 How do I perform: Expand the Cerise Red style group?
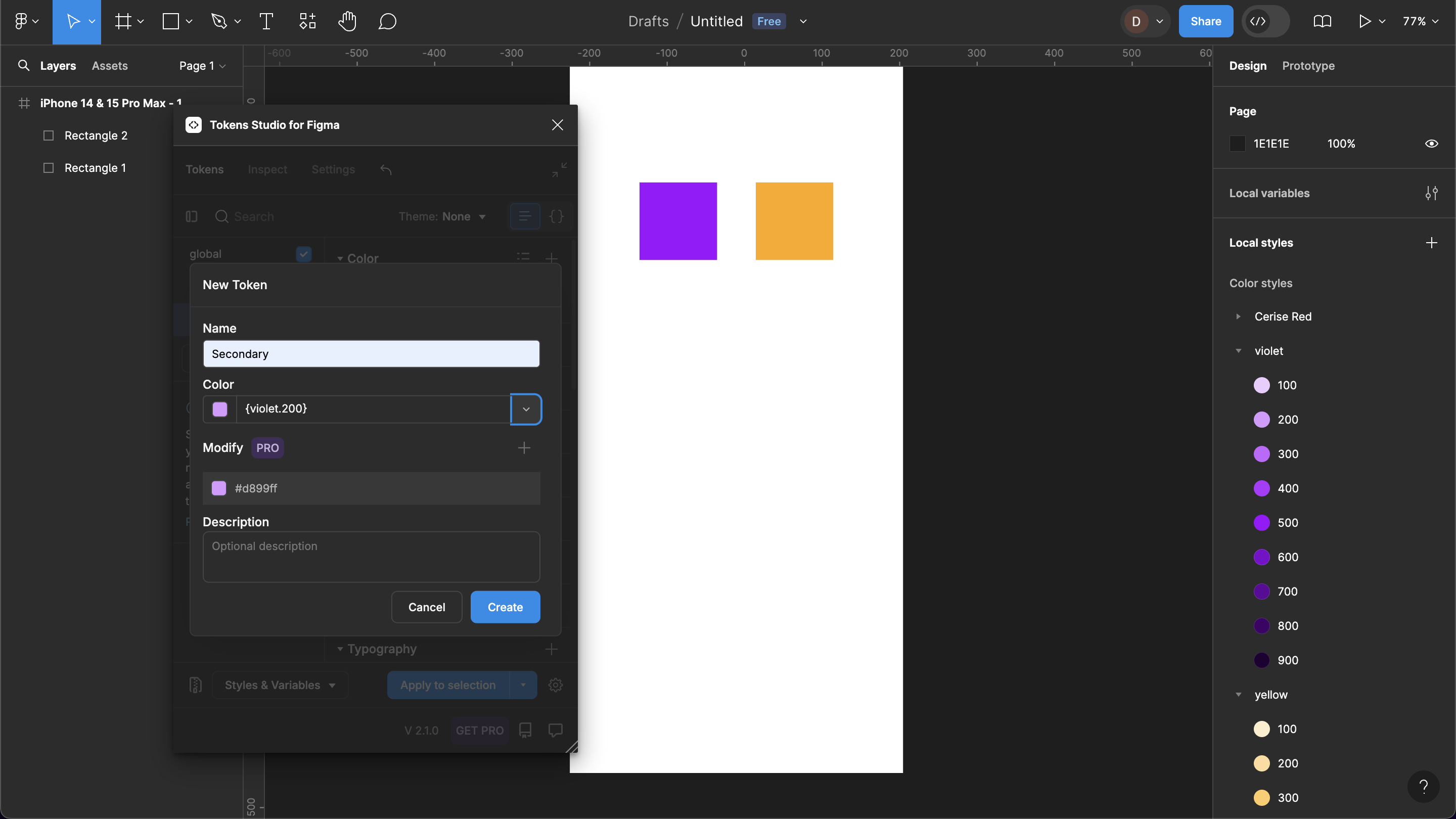pos(1238,316)
